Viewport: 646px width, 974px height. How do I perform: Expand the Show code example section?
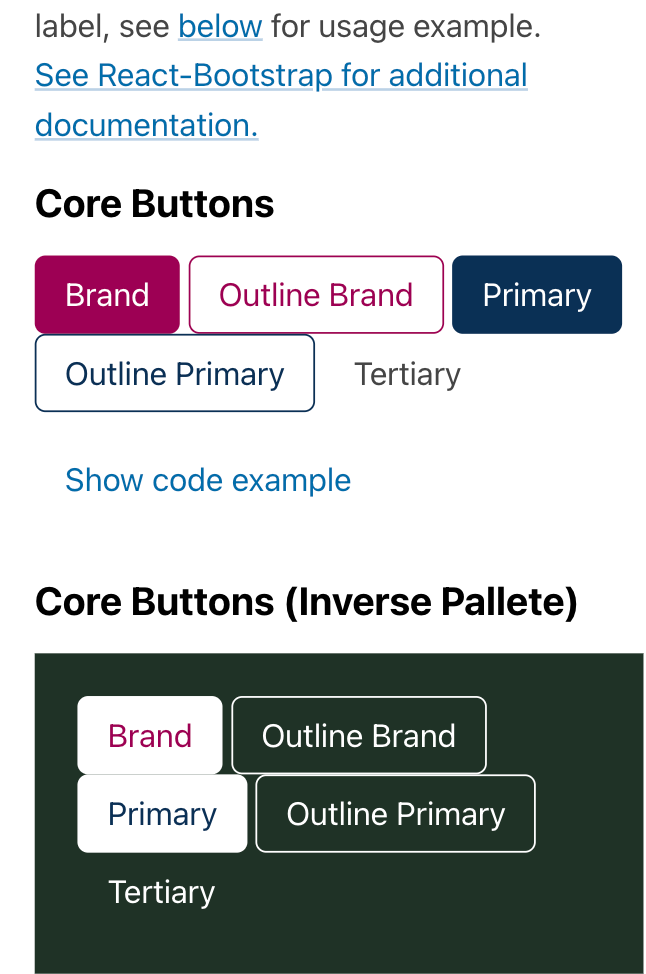[207, 480]
